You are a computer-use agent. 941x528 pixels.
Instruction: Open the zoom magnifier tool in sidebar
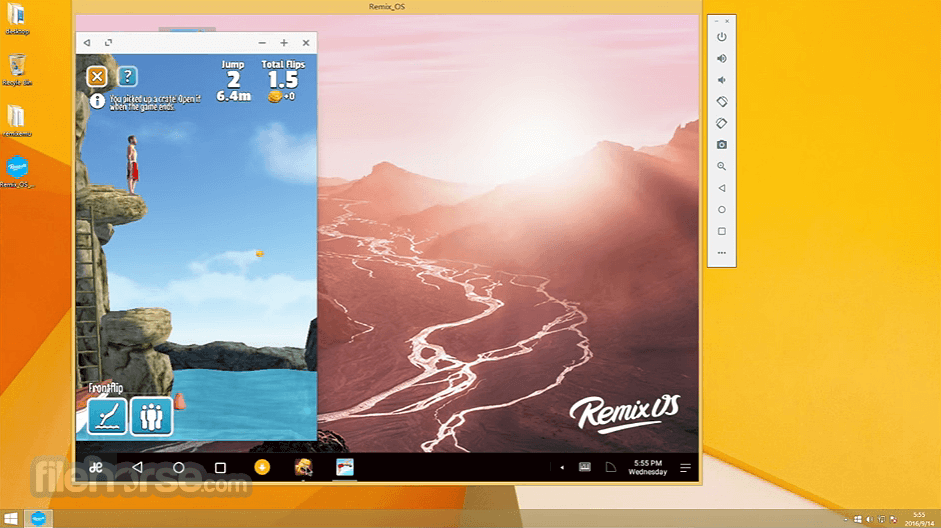(x=722, y=166)
